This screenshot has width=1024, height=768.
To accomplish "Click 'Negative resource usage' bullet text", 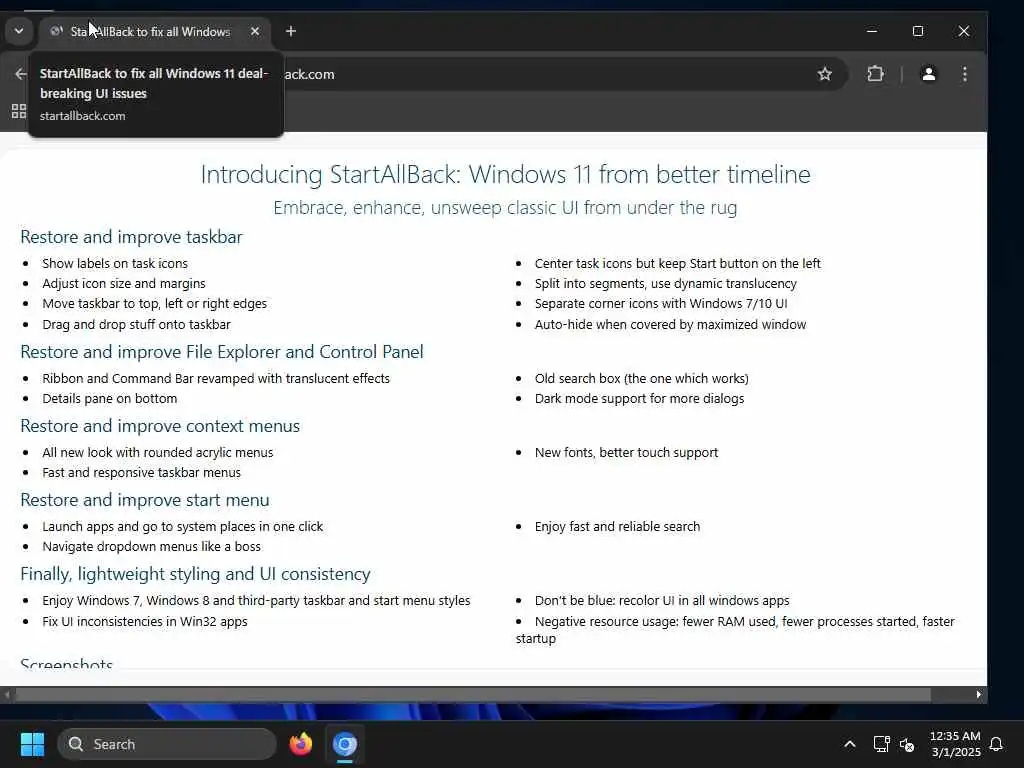I will coord(735,630).
